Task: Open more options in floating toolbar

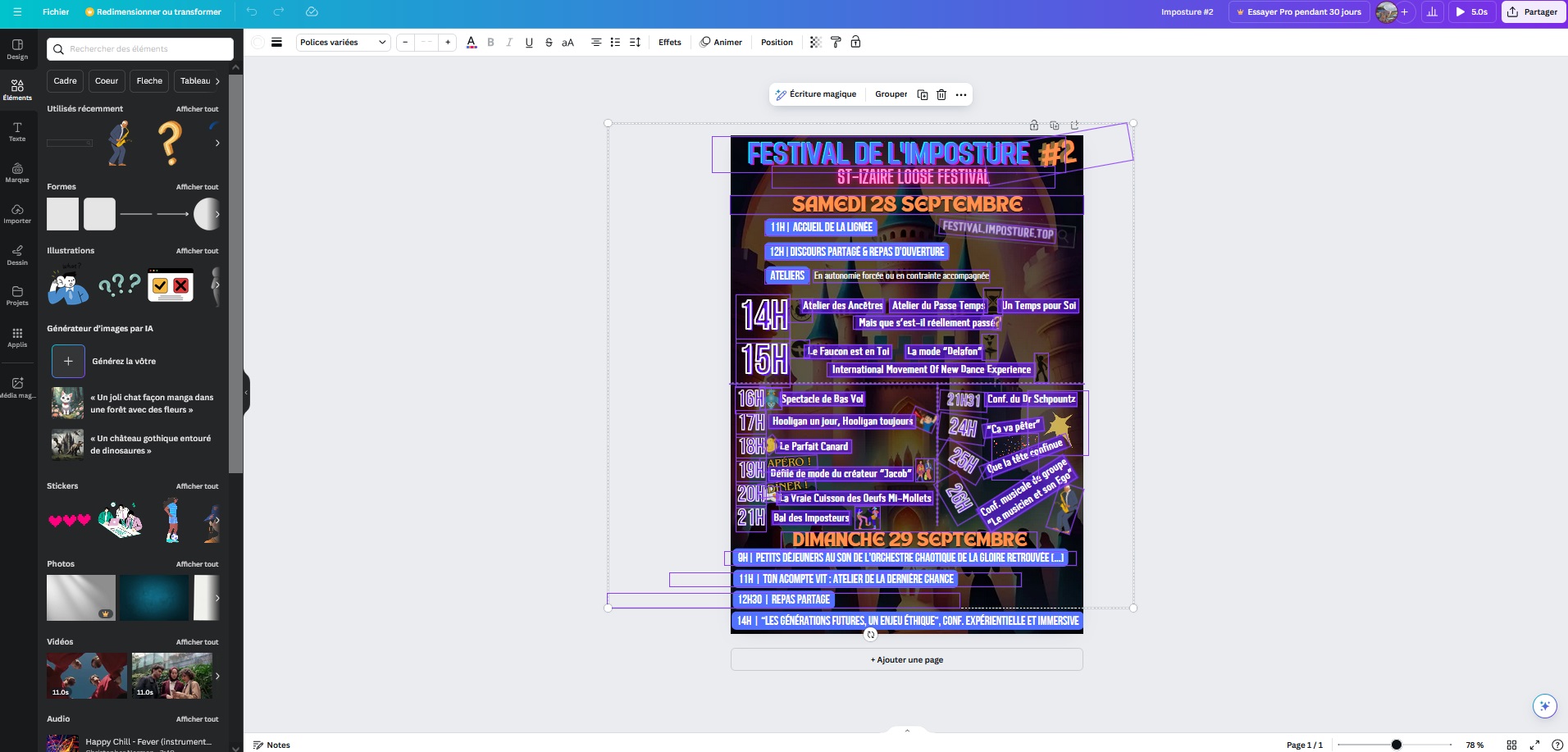Action: click(961, 94)
